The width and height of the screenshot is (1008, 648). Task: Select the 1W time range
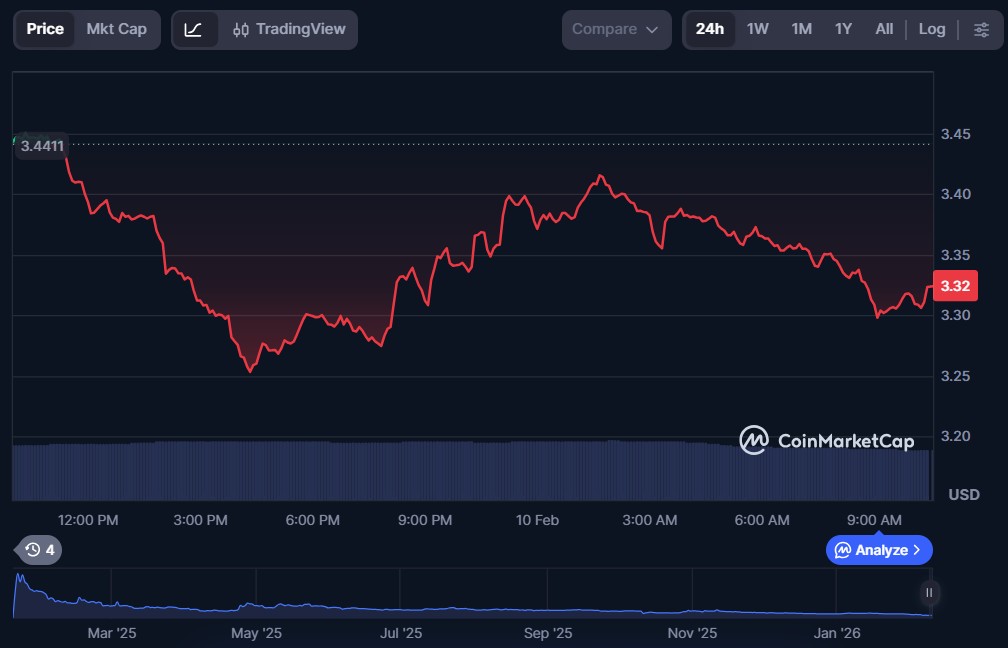758,29
